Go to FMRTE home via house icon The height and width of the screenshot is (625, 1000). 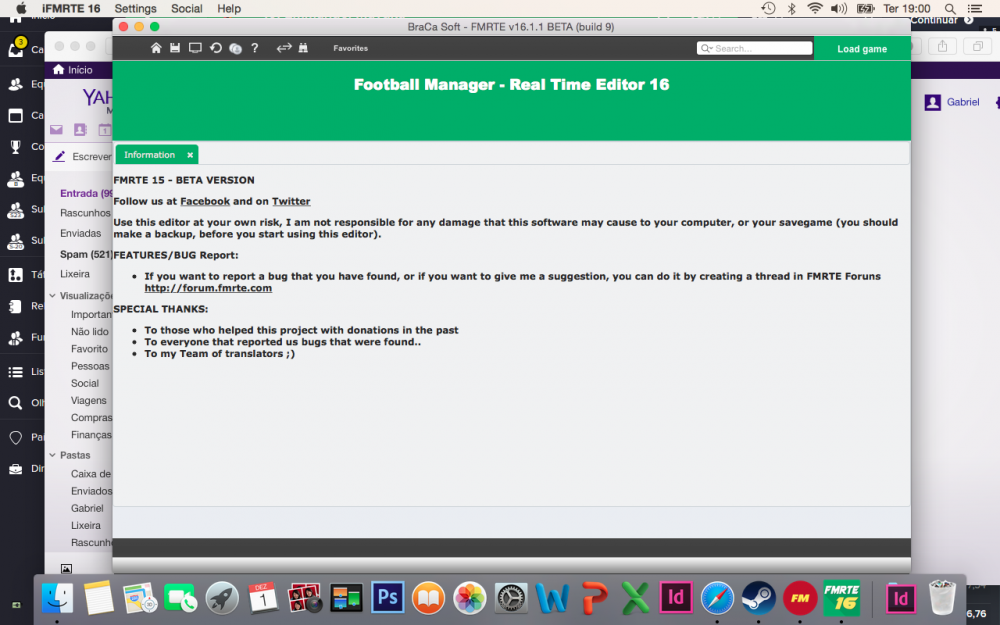click(156, 48)
